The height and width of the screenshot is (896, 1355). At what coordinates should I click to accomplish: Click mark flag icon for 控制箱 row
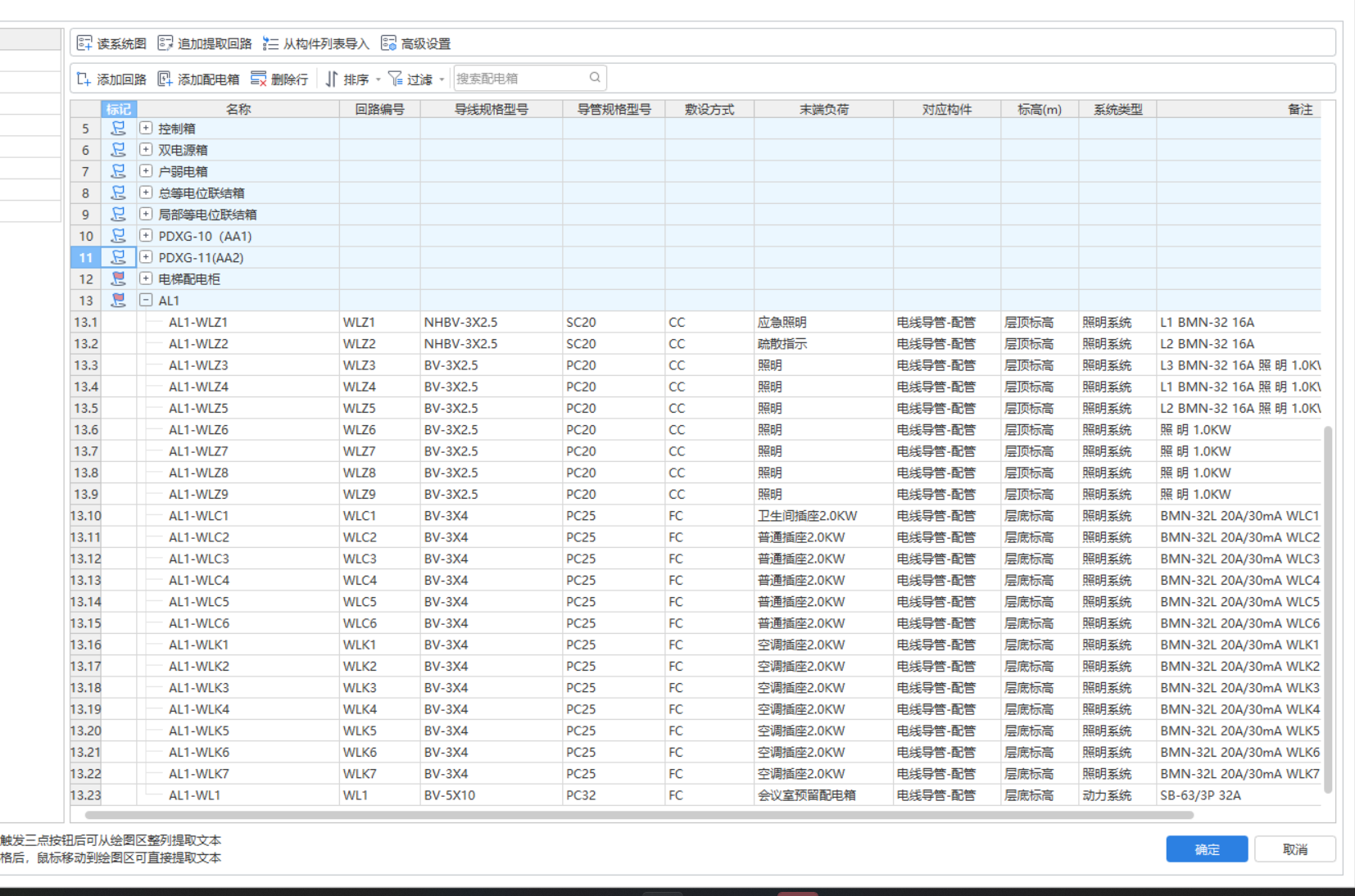[x=119, y=129]
